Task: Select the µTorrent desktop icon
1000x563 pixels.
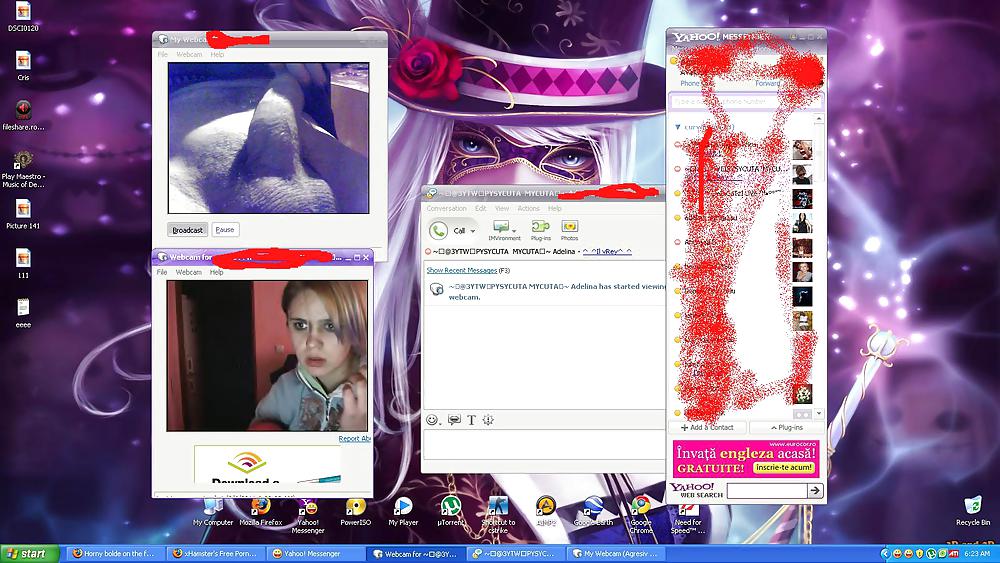Action: point(451,511)
